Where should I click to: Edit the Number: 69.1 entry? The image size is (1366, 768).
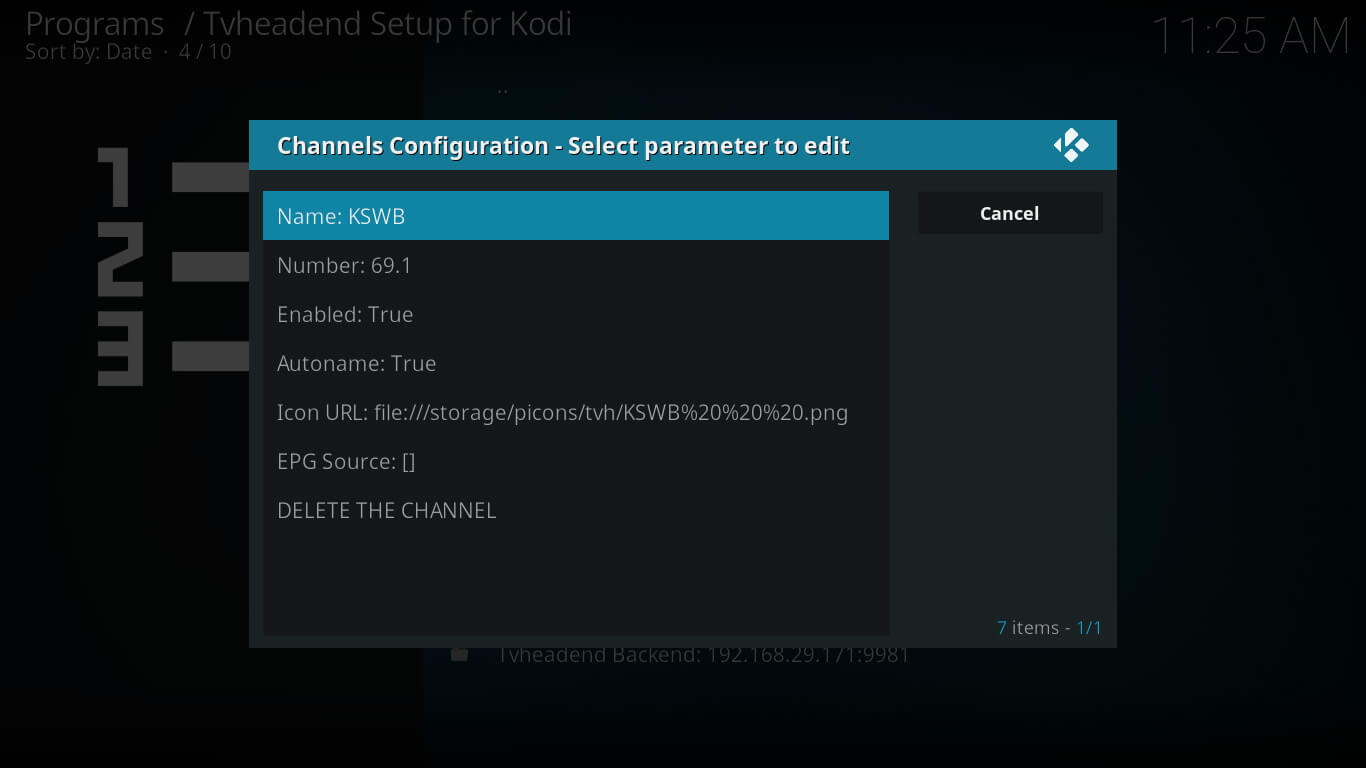(575, 265)
